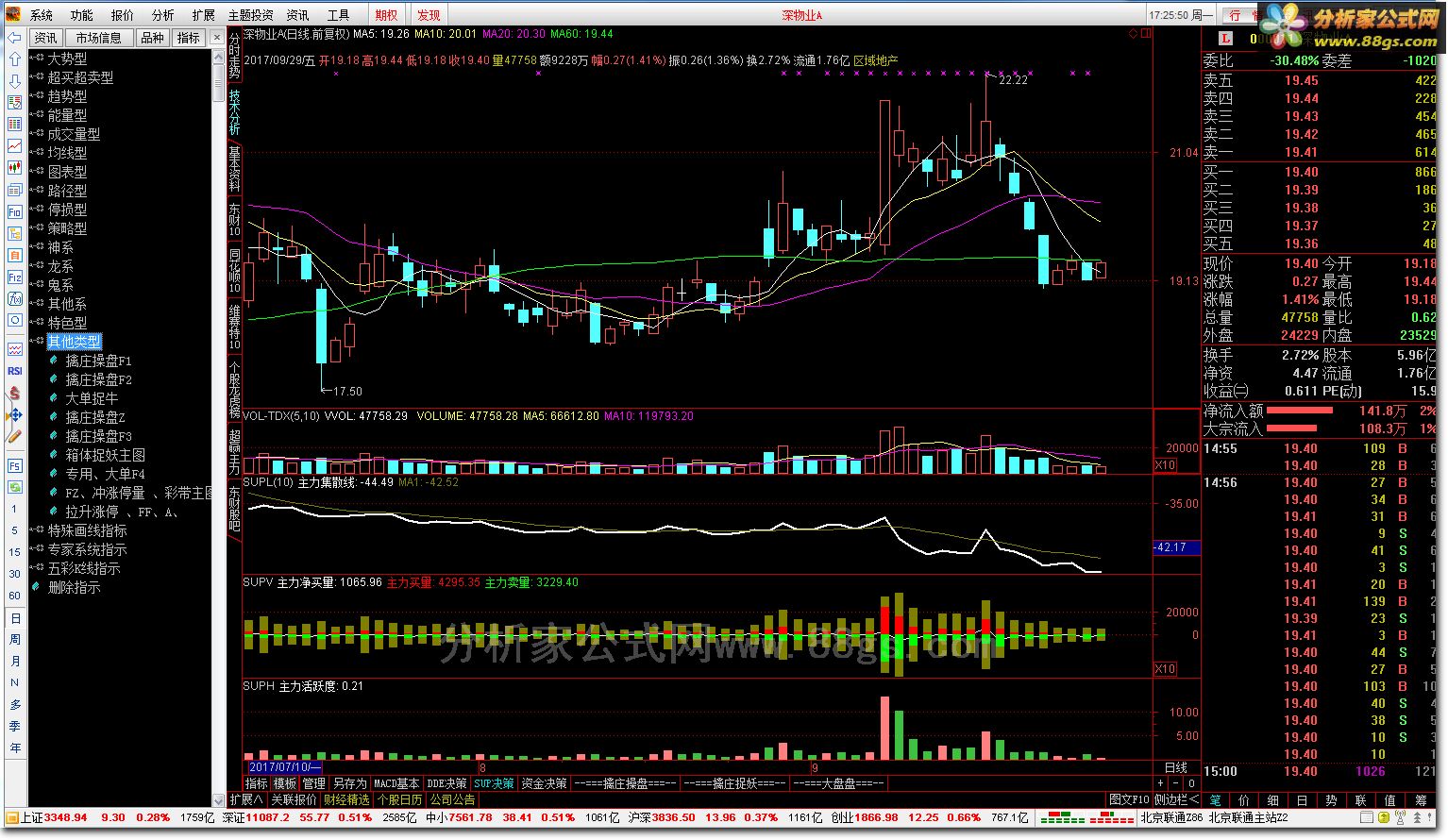The height and width of the screenshot is (840, 1448).
Task: Open the 报价 menu
Action: 123,15
